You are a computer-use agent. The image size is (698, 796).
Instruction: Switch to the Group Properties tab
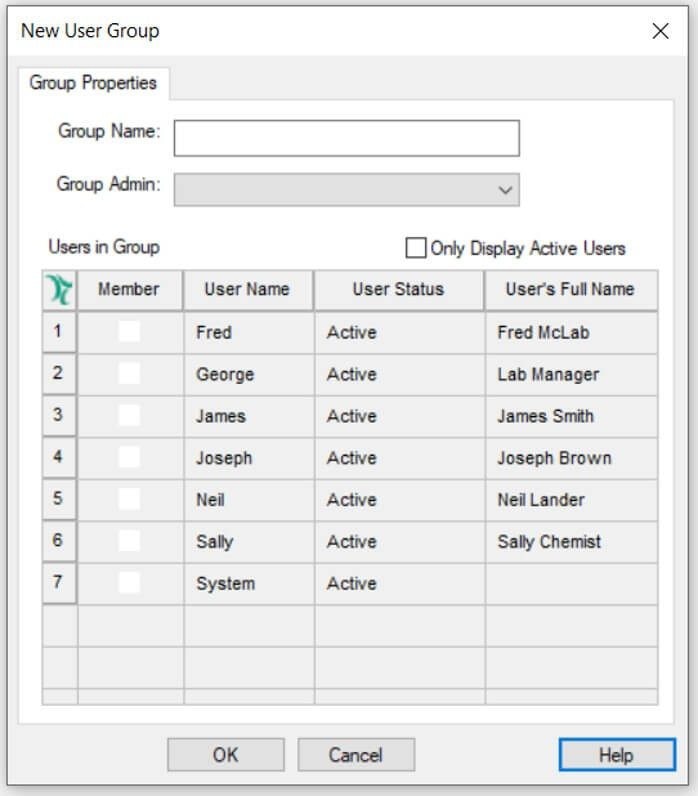point(93,83)
